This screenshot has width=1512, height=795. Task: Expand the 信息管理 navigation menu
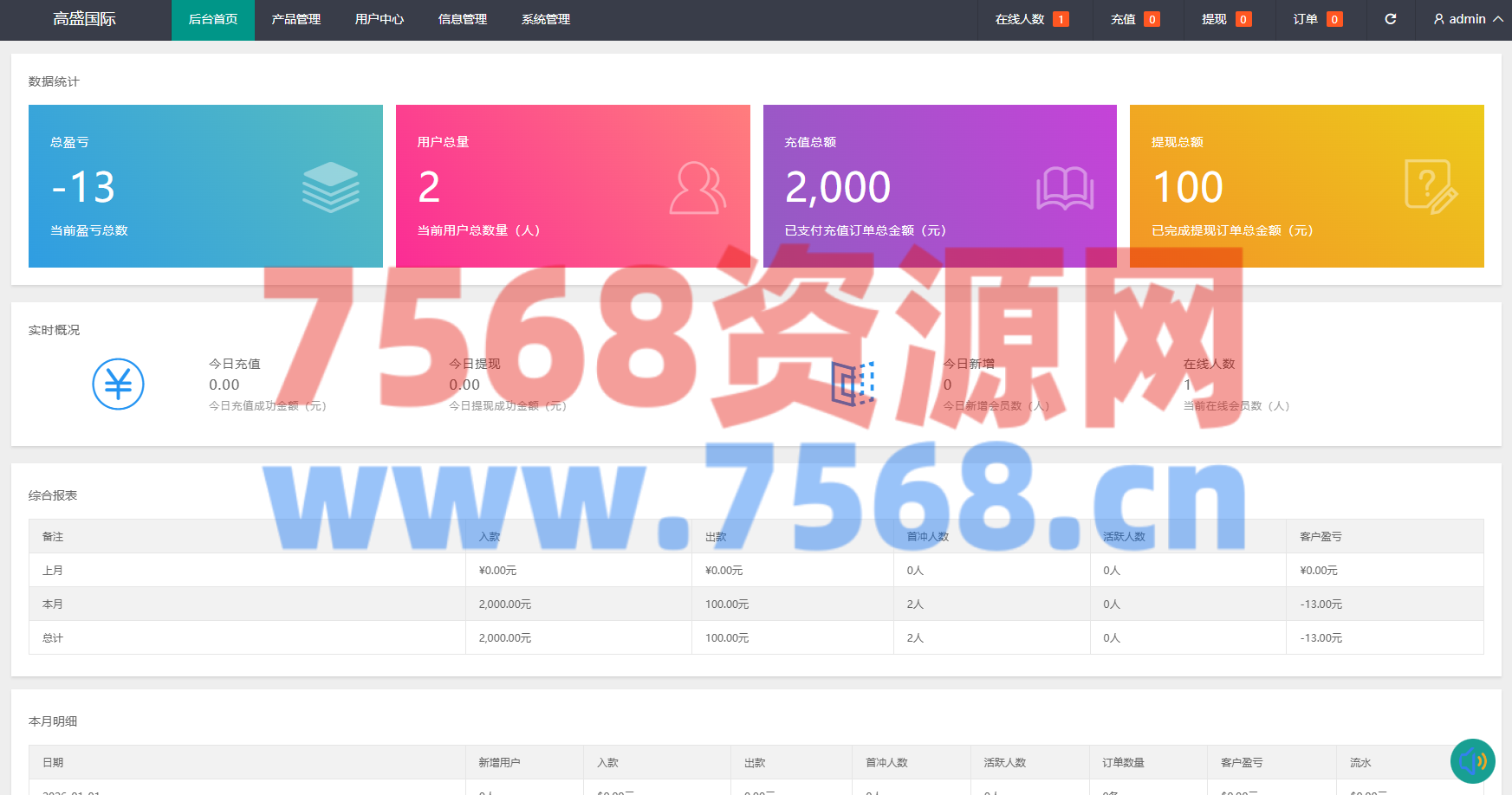pyautogui.click(x=462, y=19)
